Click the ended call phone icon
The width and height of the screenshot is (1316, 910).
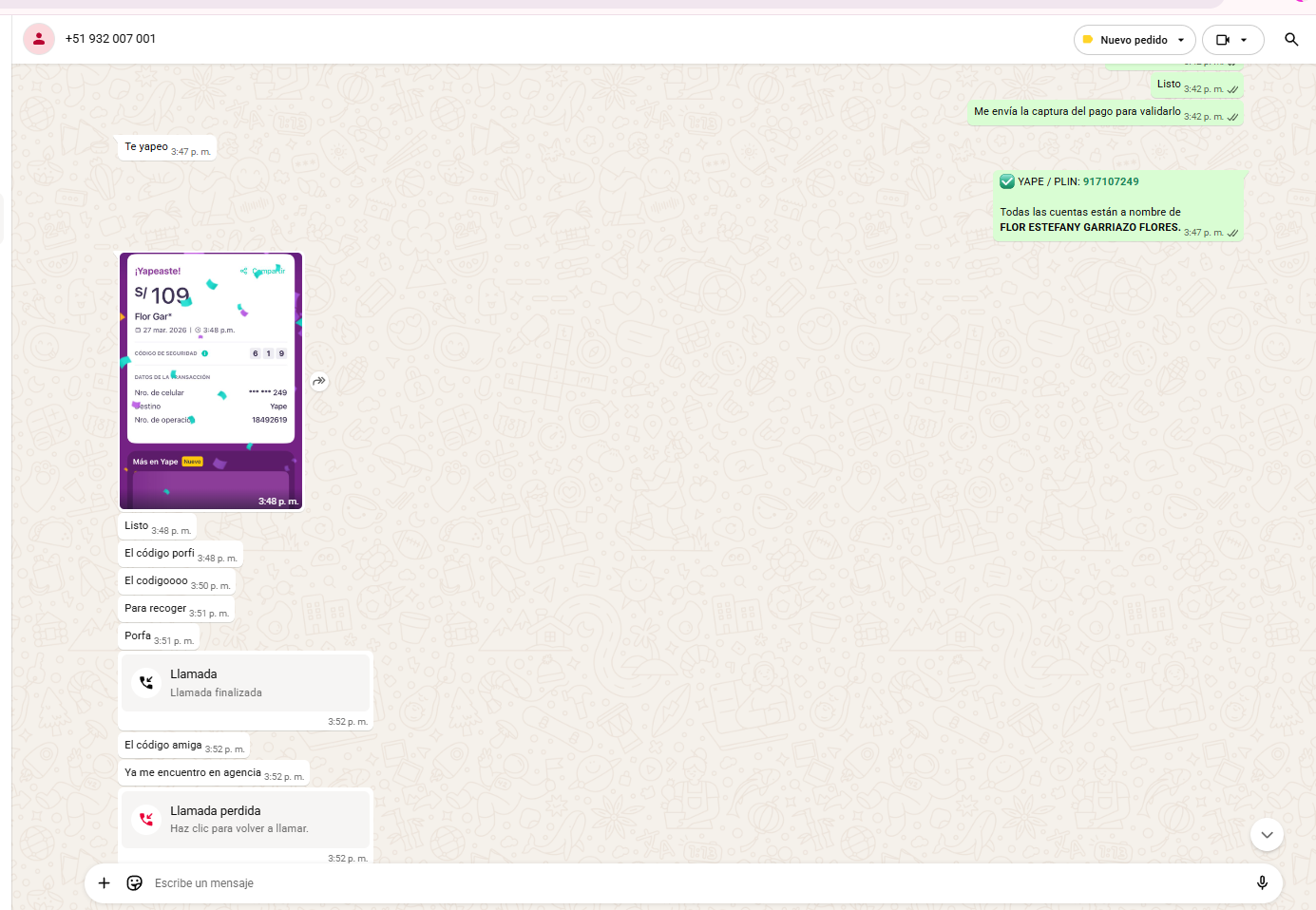point(146,682)
